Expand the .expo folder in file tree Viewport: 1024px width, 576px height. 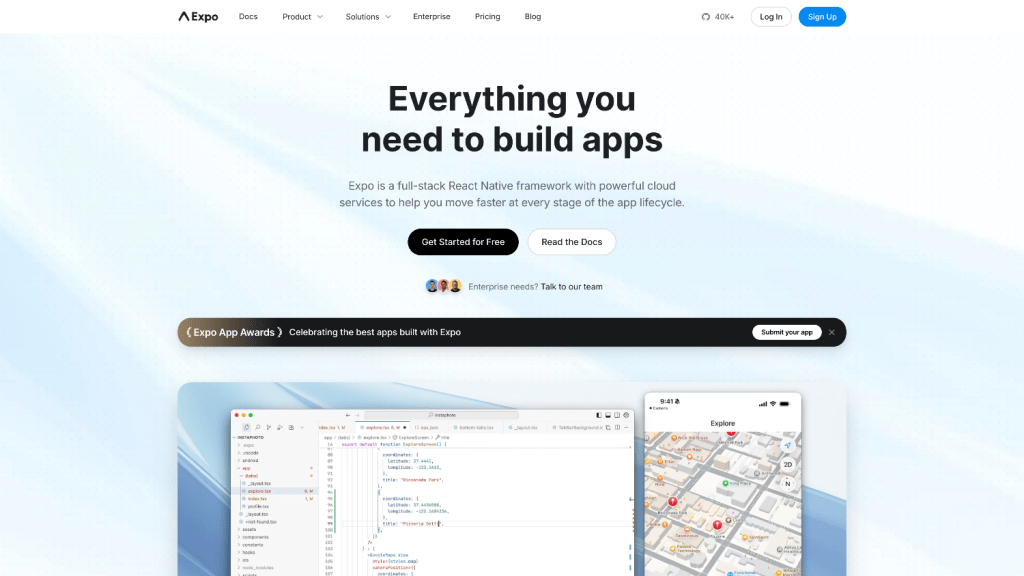pyautogui.click(x=248, y=445)
